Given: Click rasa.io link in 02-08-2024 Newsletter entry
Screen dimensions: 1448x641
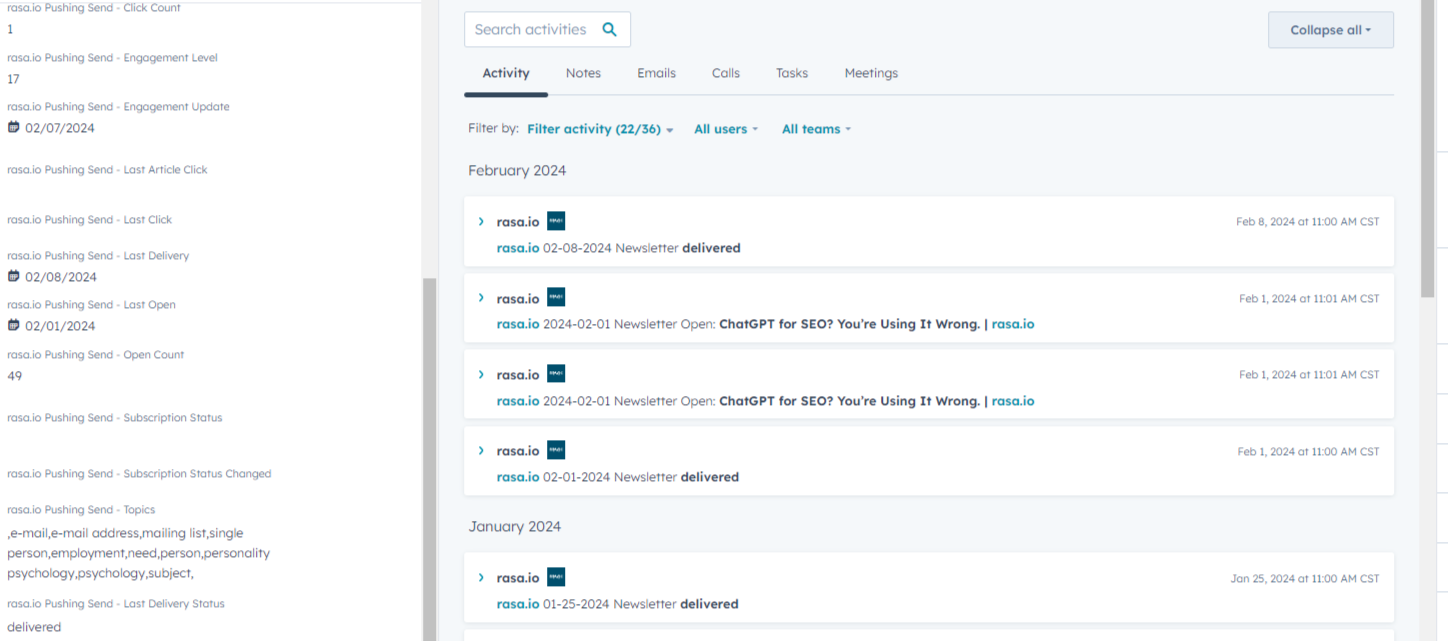Looking at the screenshot, I should coord(518,248).
